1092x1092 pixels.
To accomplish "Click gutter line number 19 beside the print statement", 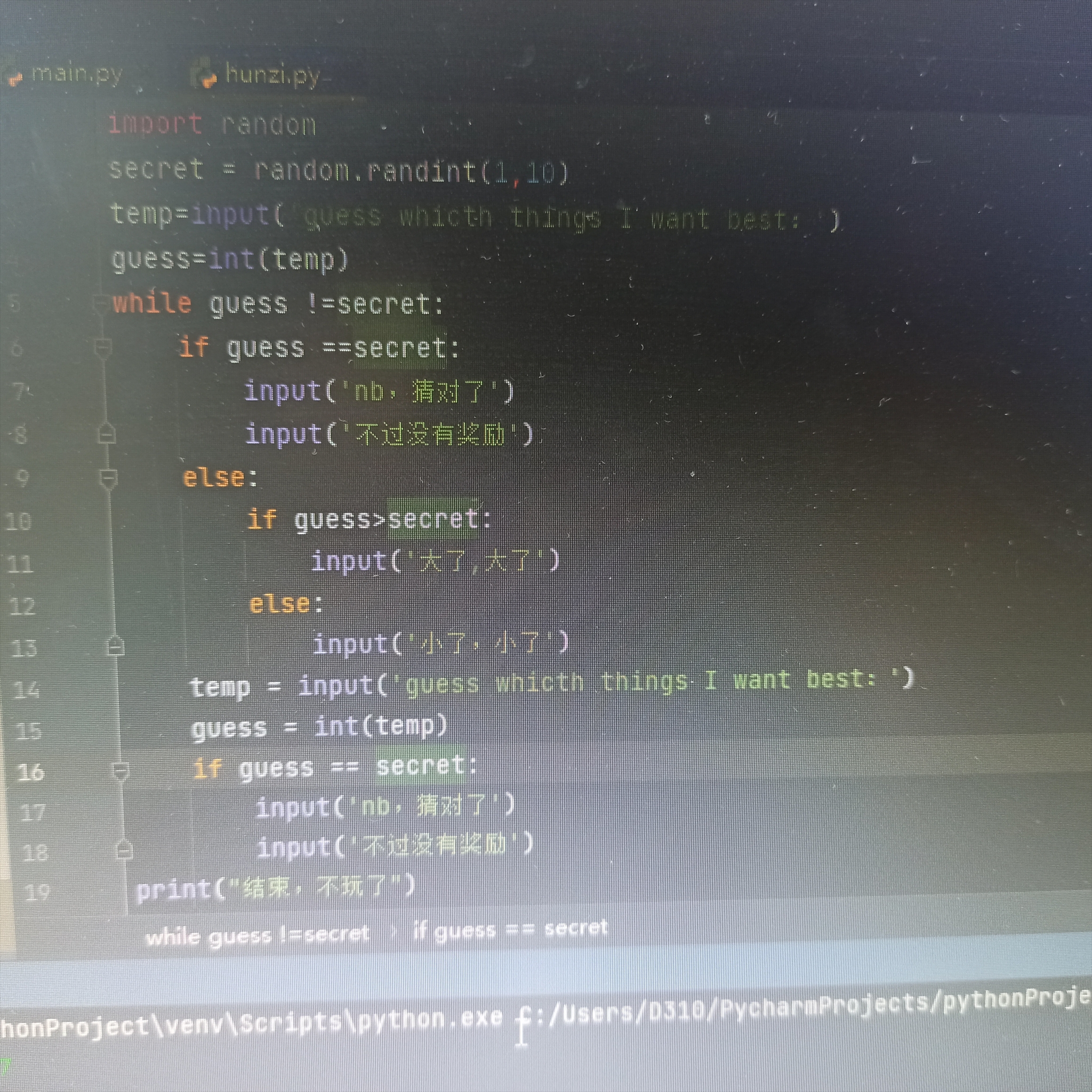I will pos(37,893).
